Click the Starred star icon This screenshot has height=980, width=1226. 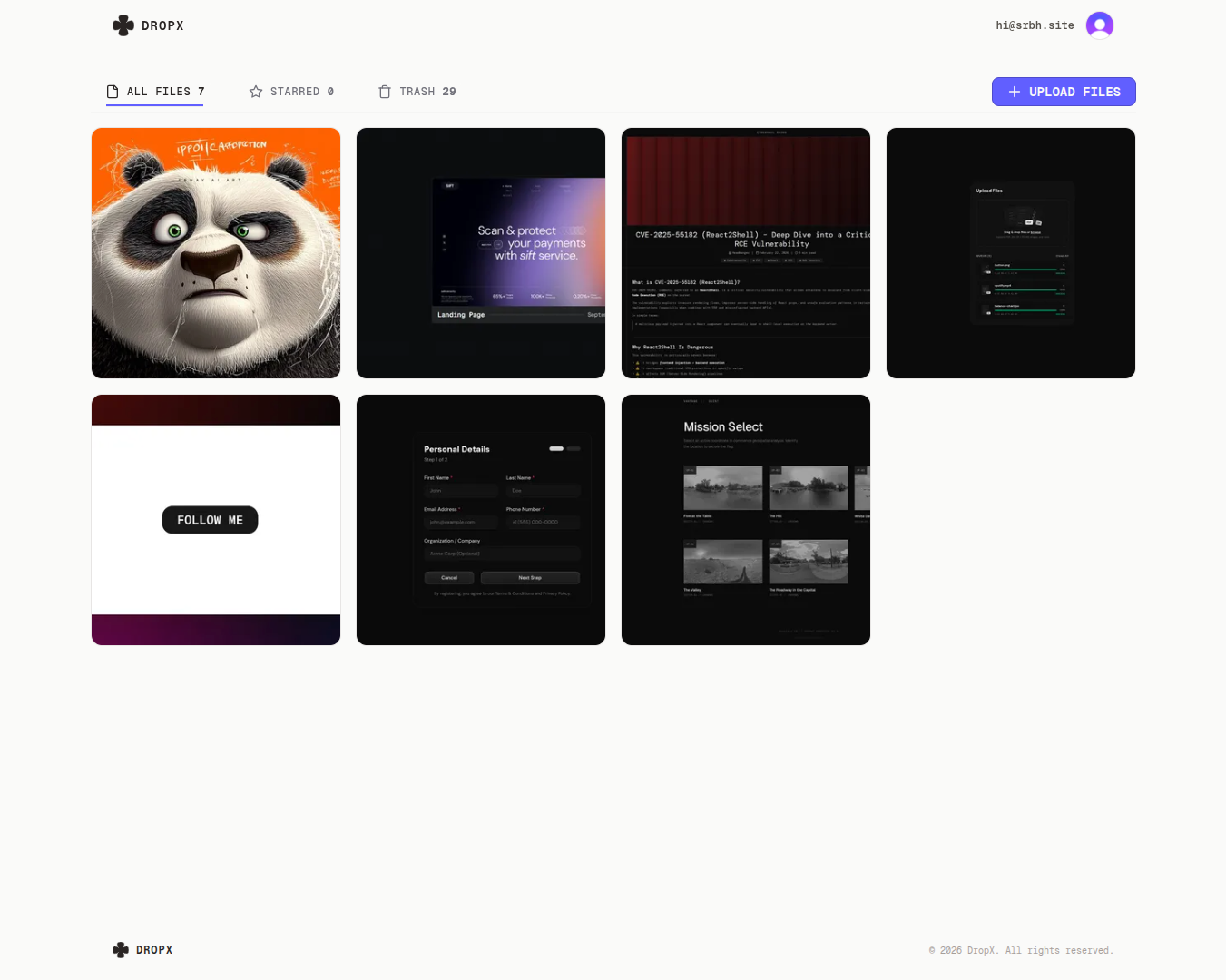click(x=256, y=92)
